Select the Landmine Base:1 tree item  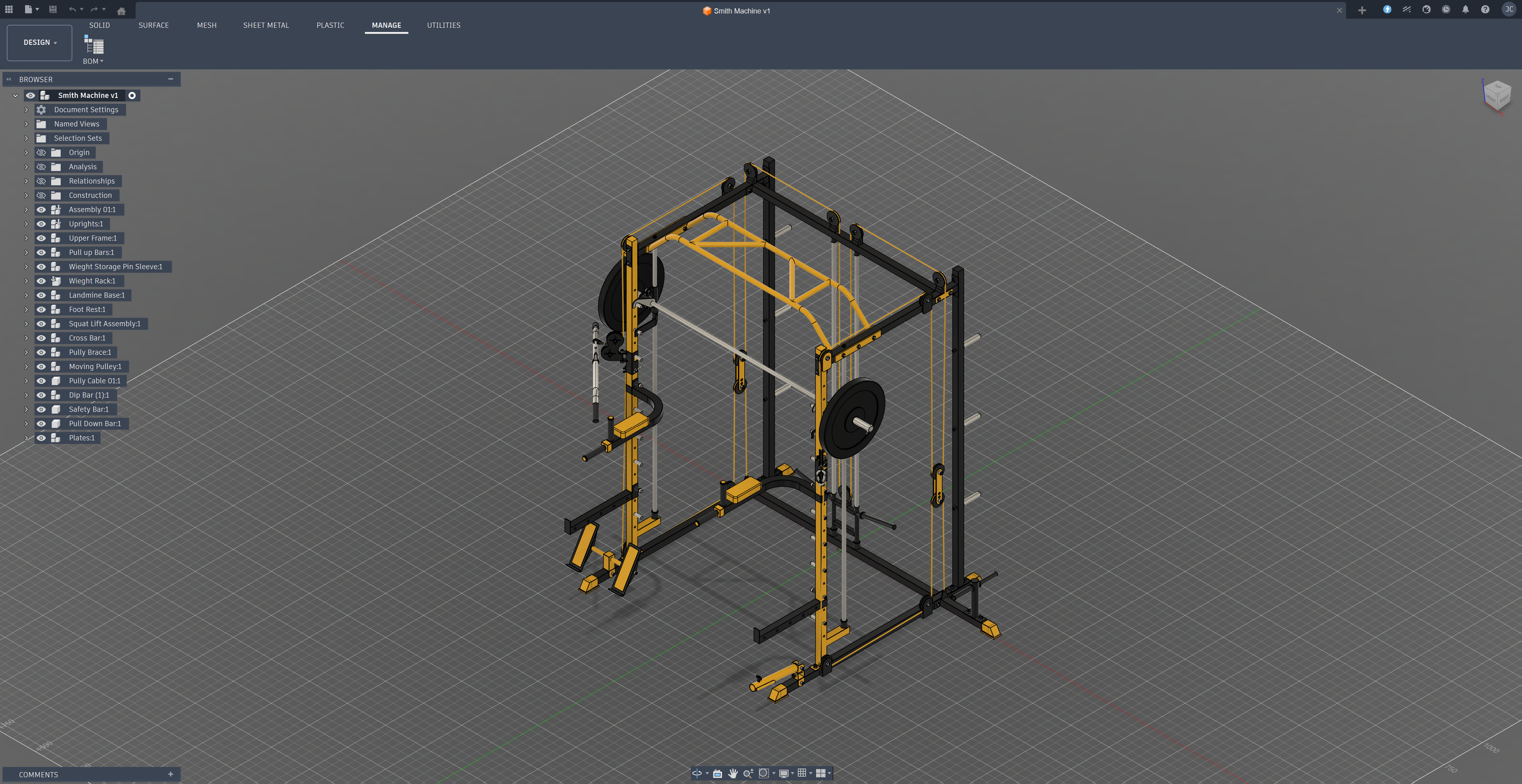(97, 295)
